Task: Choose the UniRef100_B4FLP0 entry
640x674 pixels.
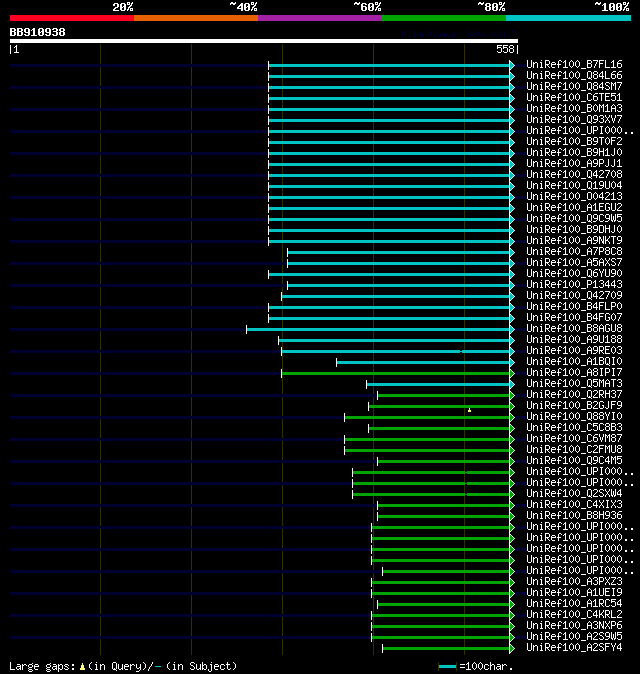Action: pyautogui.click(x=574, y=306)
